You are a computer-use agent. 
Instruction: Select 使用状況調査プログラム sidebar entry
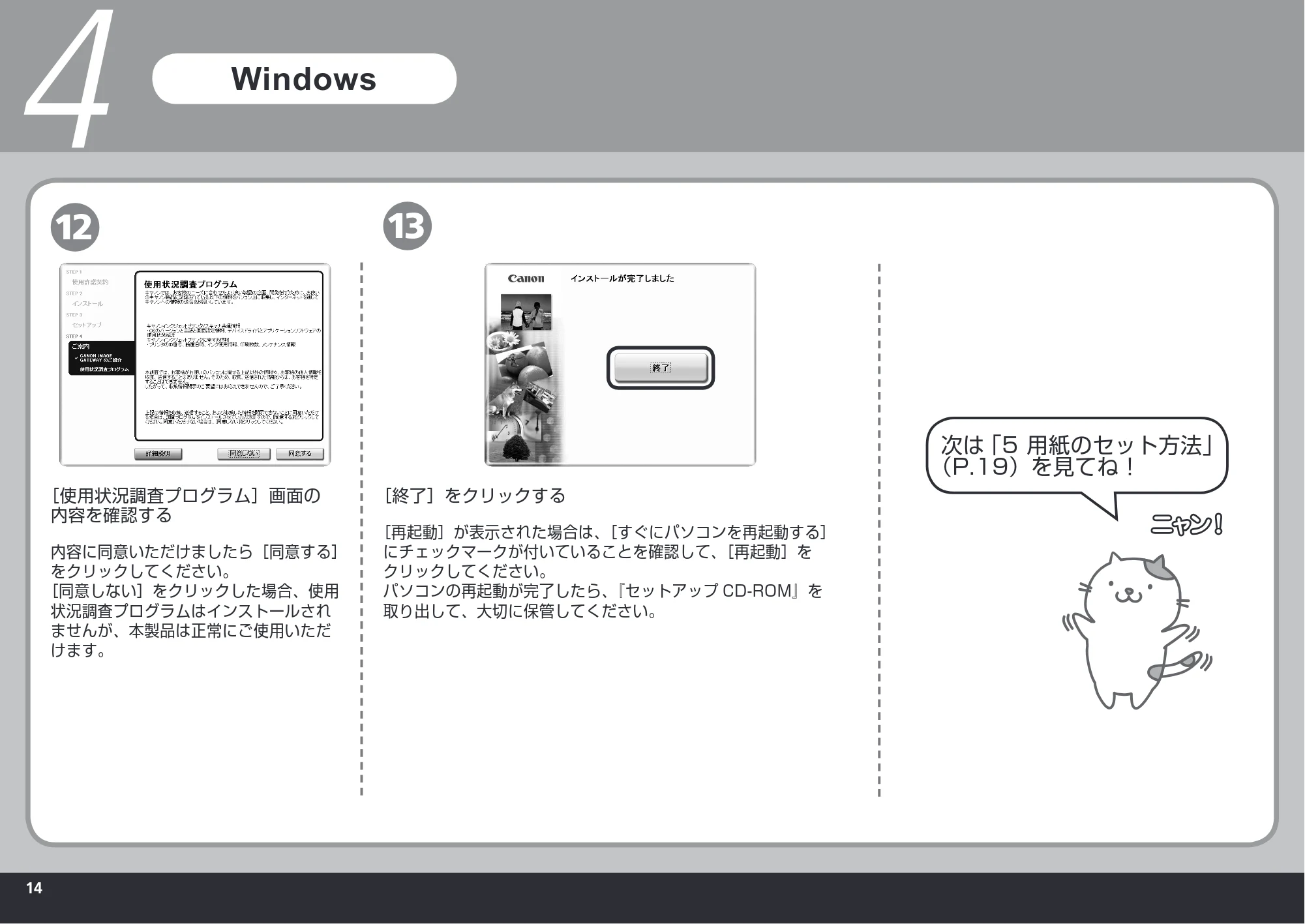pos(104,370)
